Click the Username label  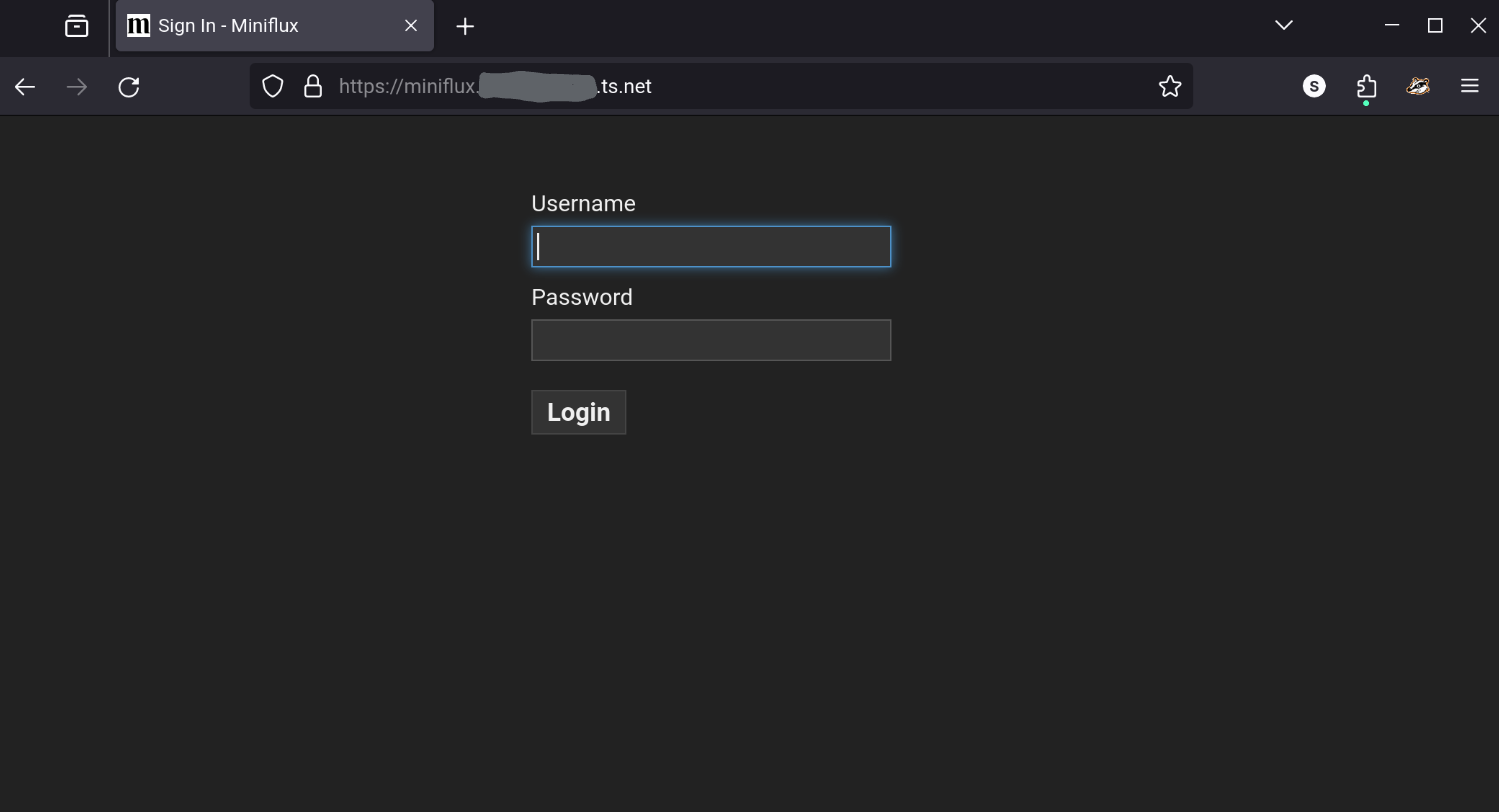583,203
